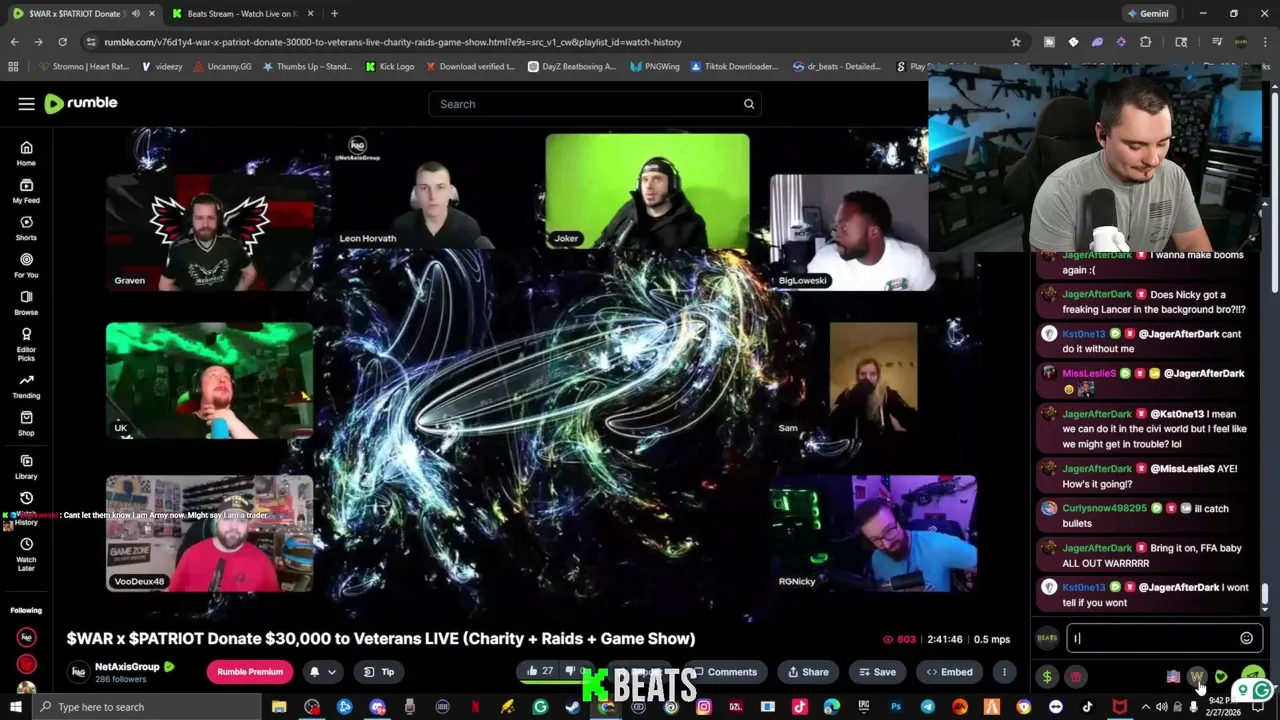Click the Rumble logo
The height and width of the screenshot is (720, 1280).
tap(81, 103)
